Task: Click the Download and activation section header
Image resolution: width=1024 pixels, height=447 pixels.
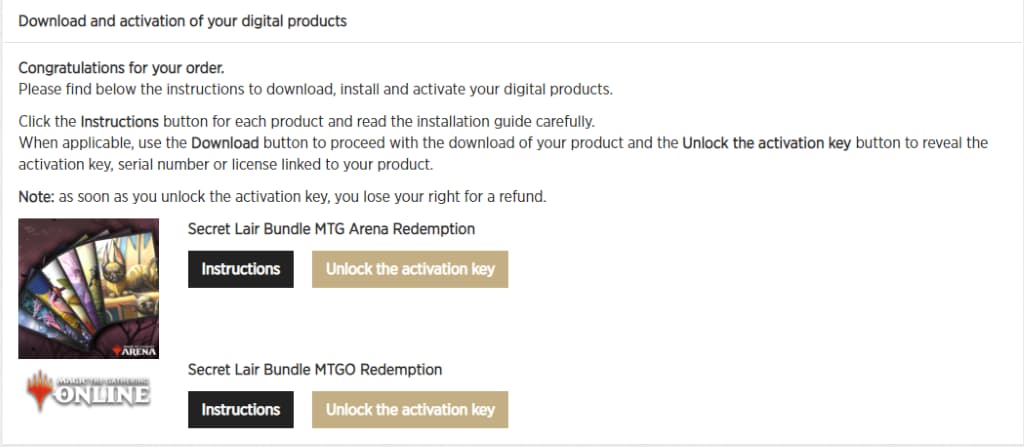Action: (x=182, y=21)
